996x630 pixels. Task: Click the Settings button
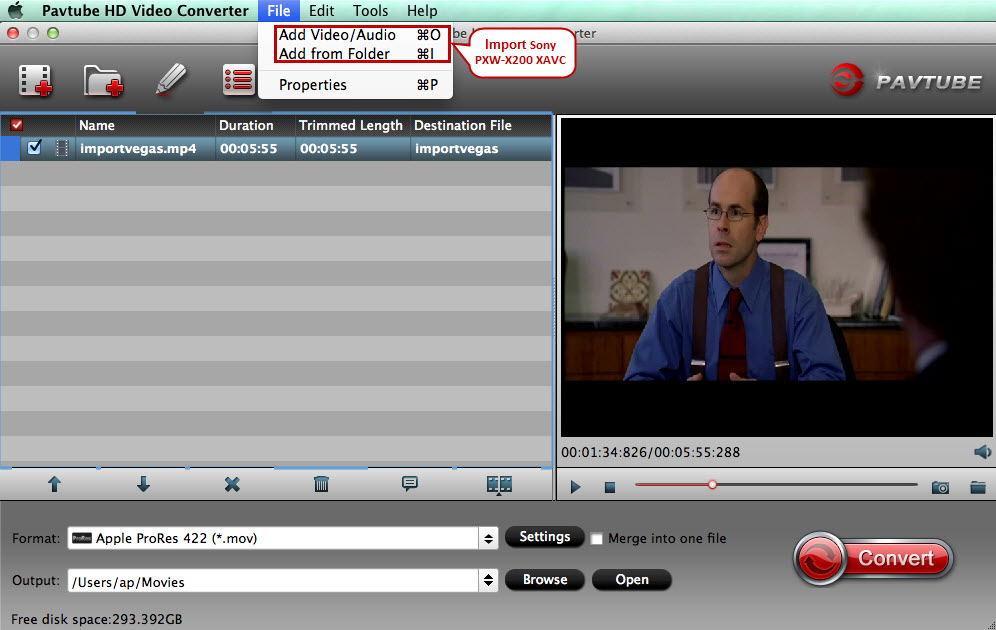(544, 537)
